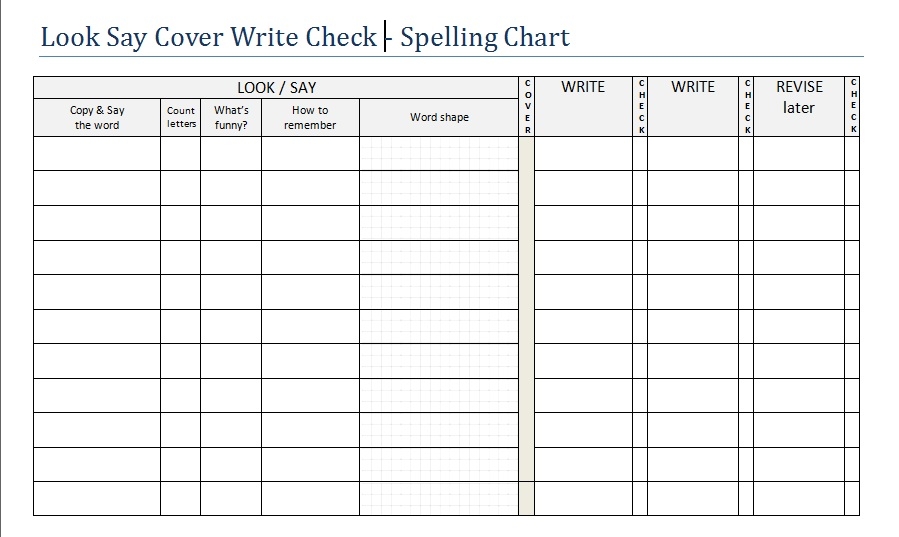
Task: Click first grid cell under 'Word shape'
Action: click(439, 153)
